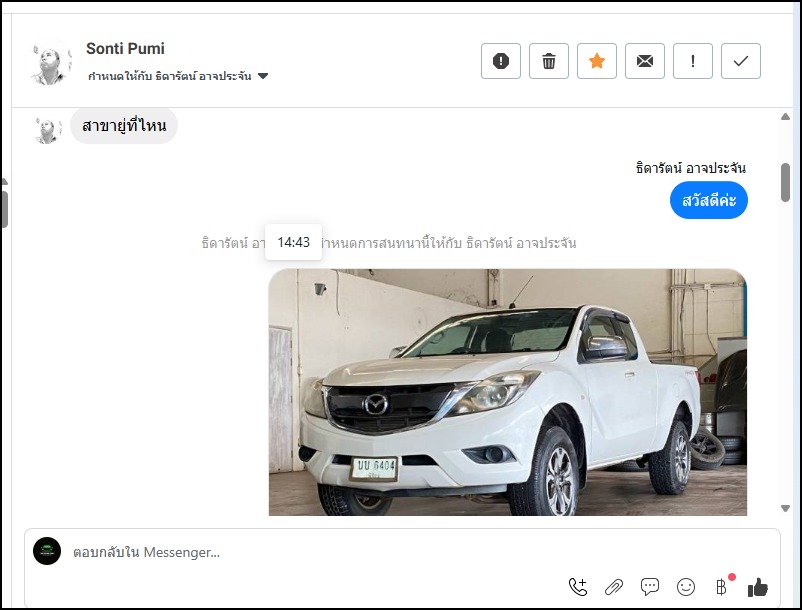The height and width of the screenshot is (610, 802).
Task: Open the emoji picker smiley icon
Action: click(x=686, y=587)
